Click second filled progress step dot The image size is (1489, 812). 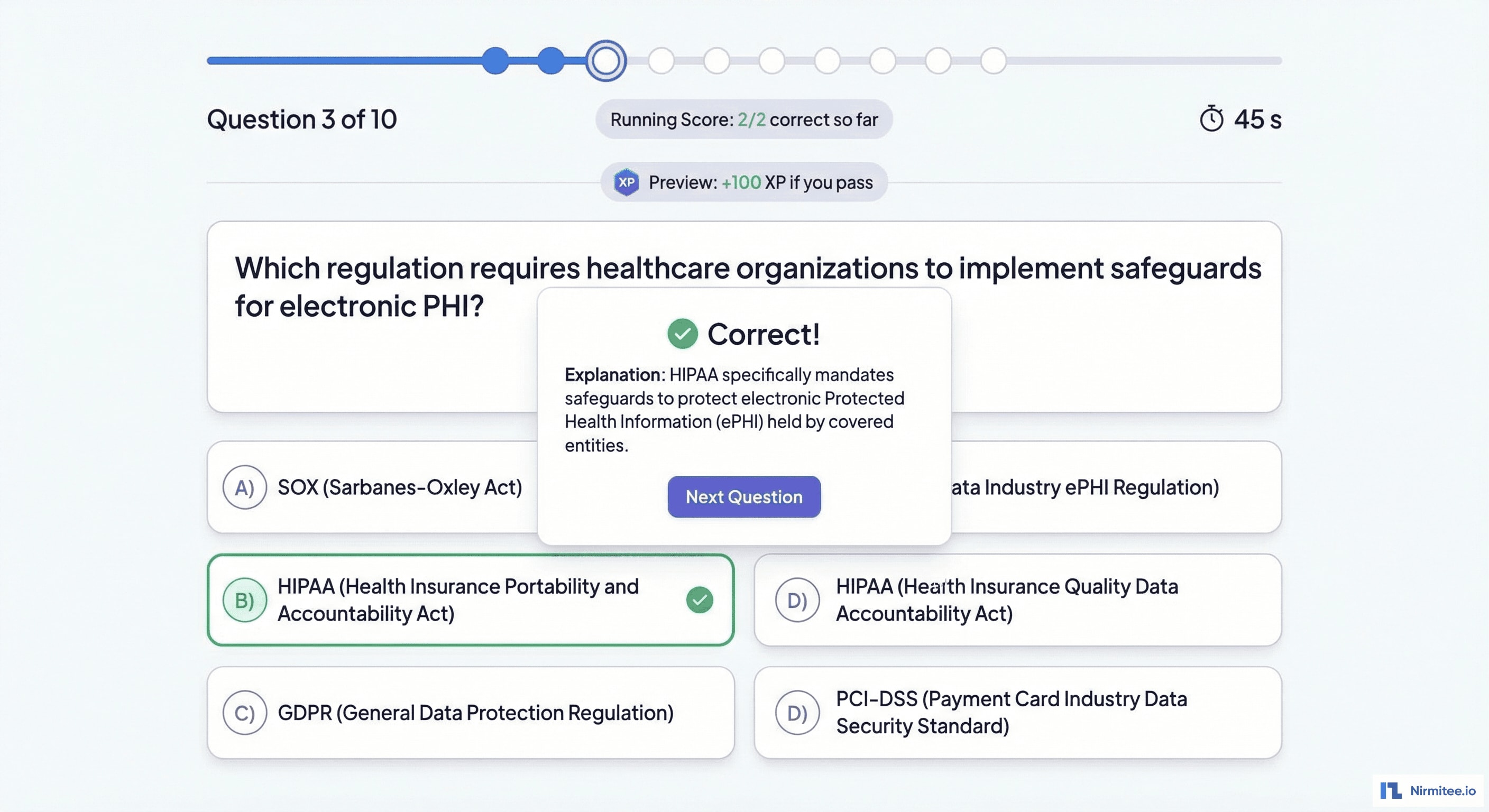tap(550, 61)
